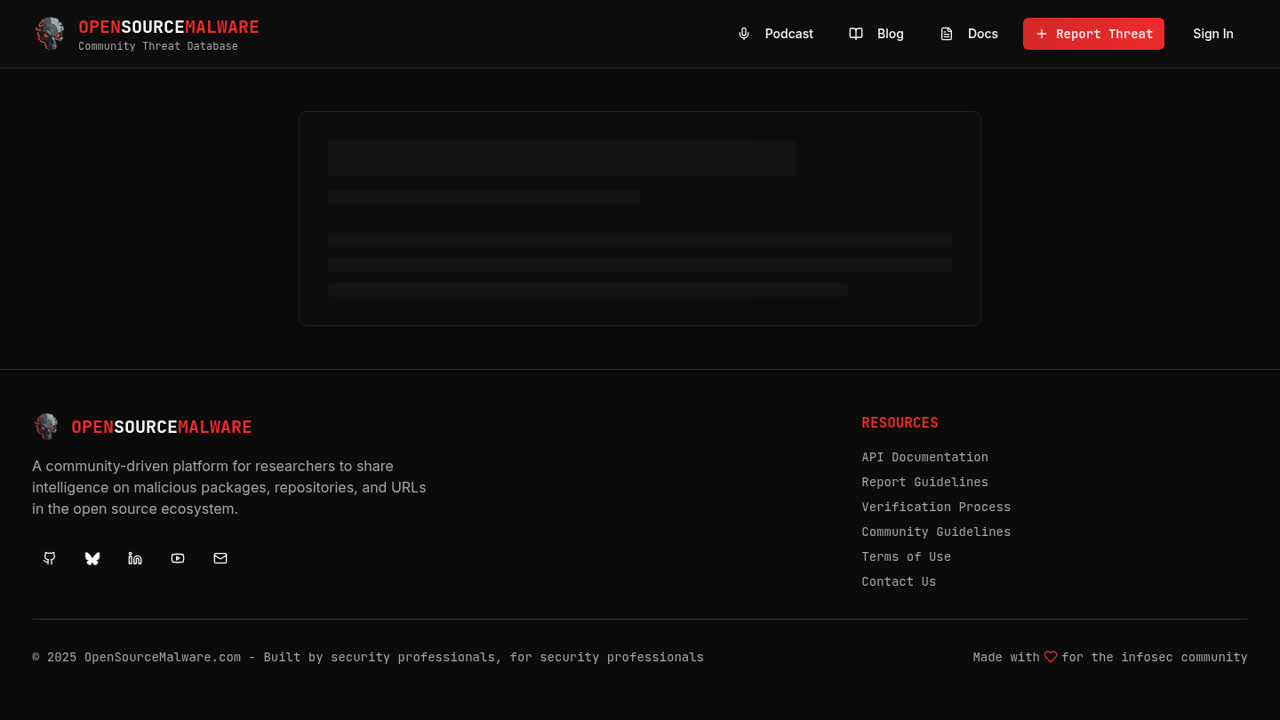Click the Podcast microphone icon

click(744, 34)
